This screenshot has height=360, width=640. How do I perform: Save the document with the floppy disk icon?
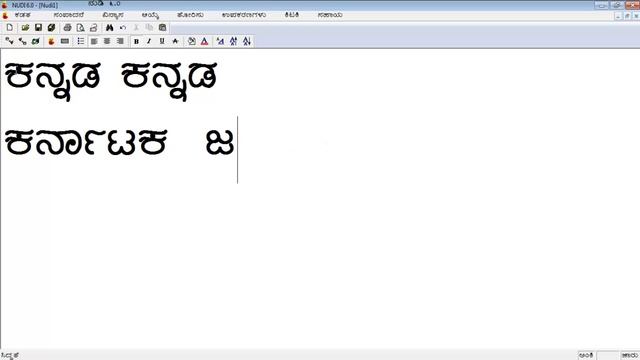(38, 28)
